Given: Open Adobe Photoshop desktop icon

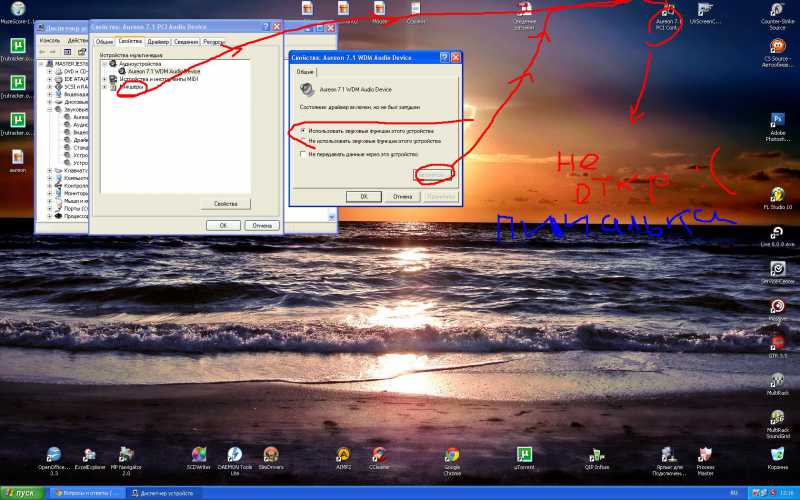Looking at the screenshot, I should (x=777, y=120).
